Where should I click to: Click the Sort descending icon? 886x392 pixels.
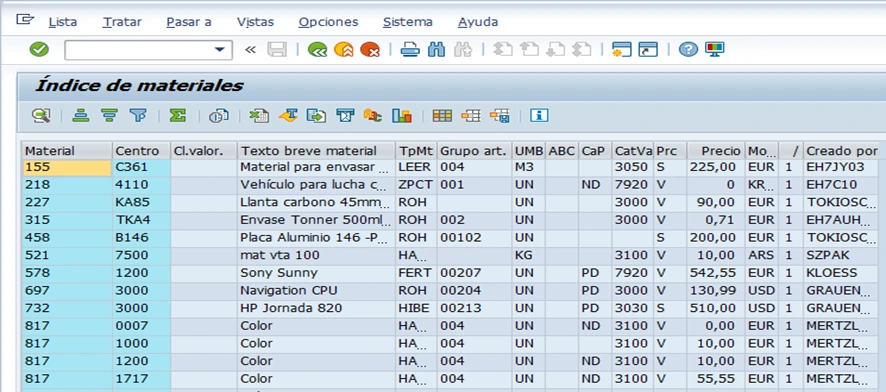(x=109, y=116)
